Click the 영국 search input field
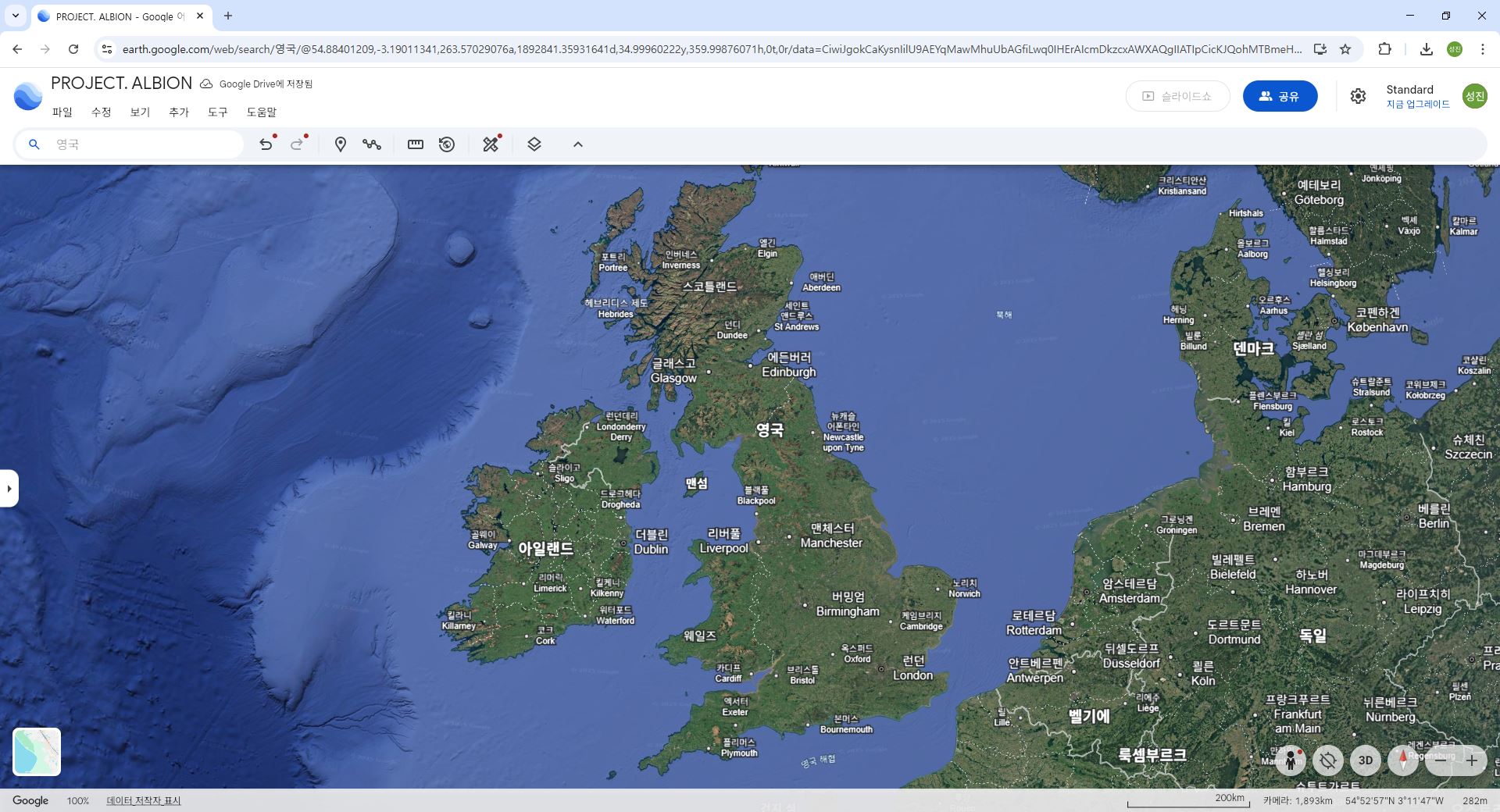Screen dimensions: 1500x812 (x=141, y=144)
